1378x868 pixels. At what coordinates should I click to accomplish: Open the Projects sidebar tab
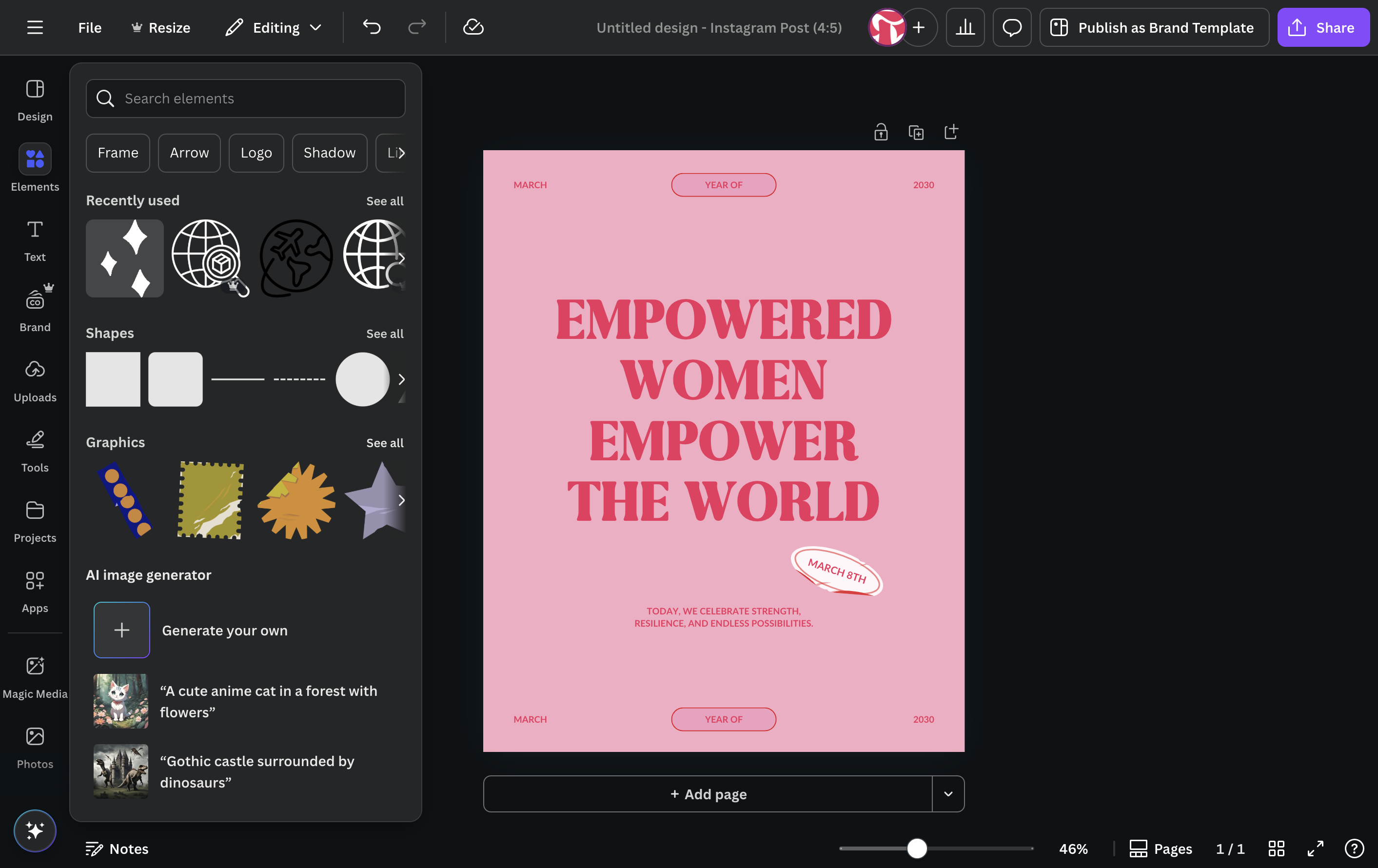pyautogui.click(x=35, y=522)
